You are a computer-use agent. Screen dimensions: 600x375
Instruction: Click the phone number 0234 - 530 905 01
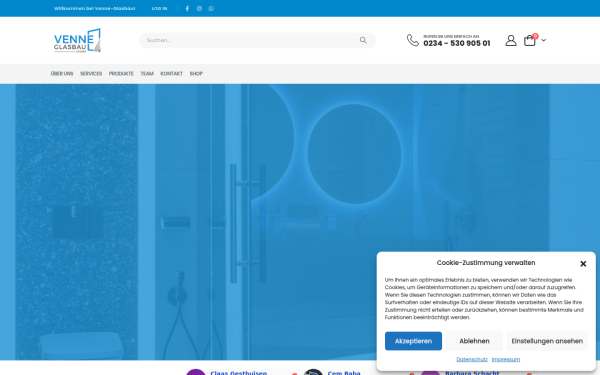point(457,43)
